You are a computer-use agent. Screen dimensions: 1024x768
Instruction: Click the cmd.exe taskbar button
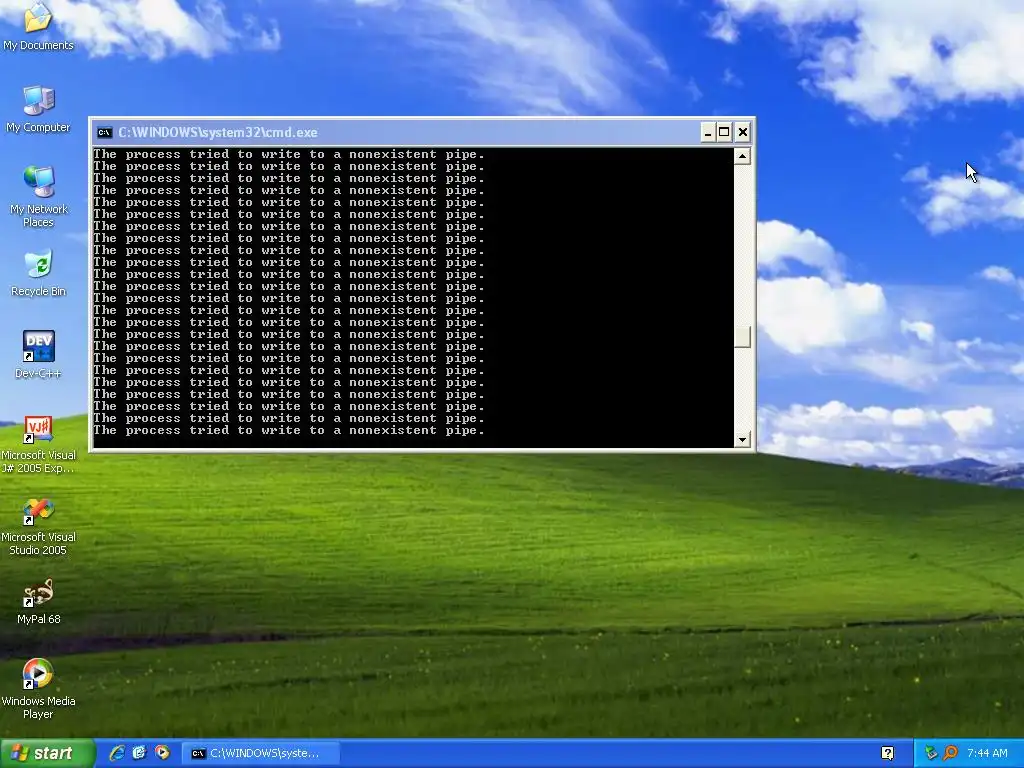pos(260,753)
